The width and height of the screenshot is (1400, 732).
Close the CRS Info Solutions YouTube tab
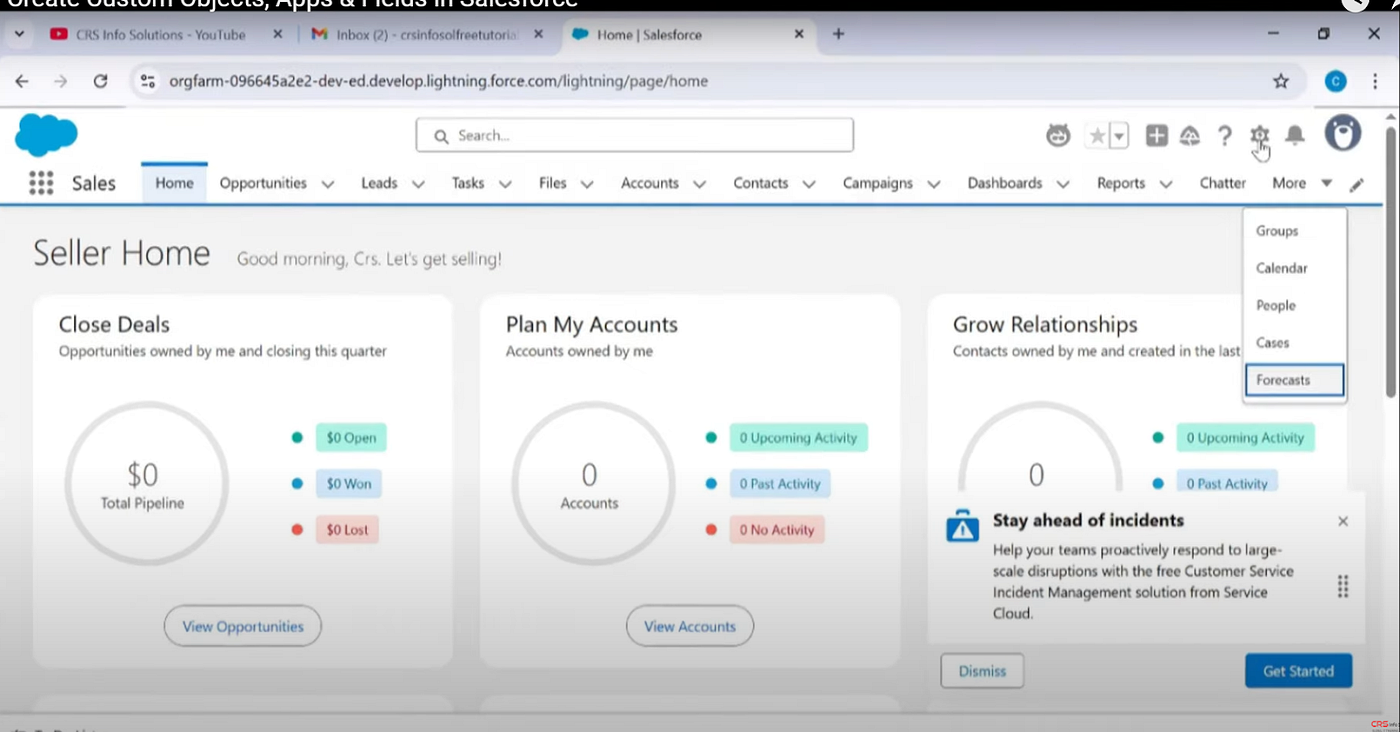point(278,34)
